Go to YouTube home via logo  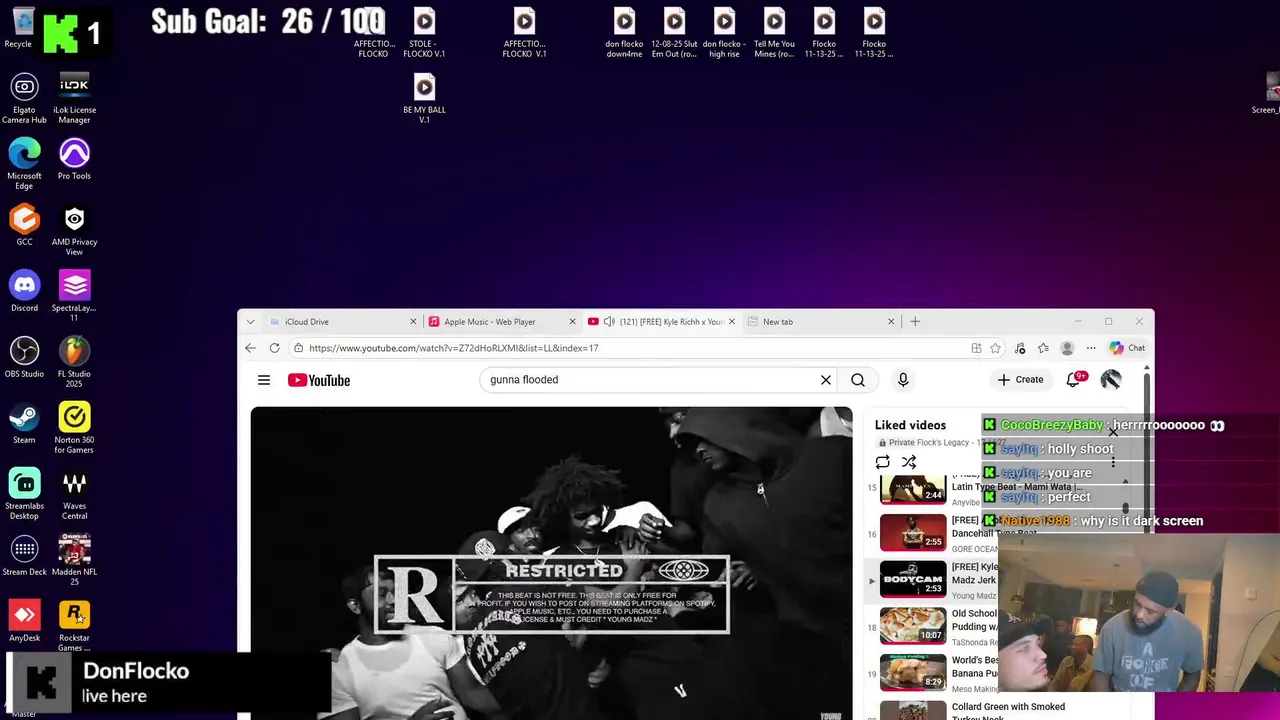coord(319,380)
